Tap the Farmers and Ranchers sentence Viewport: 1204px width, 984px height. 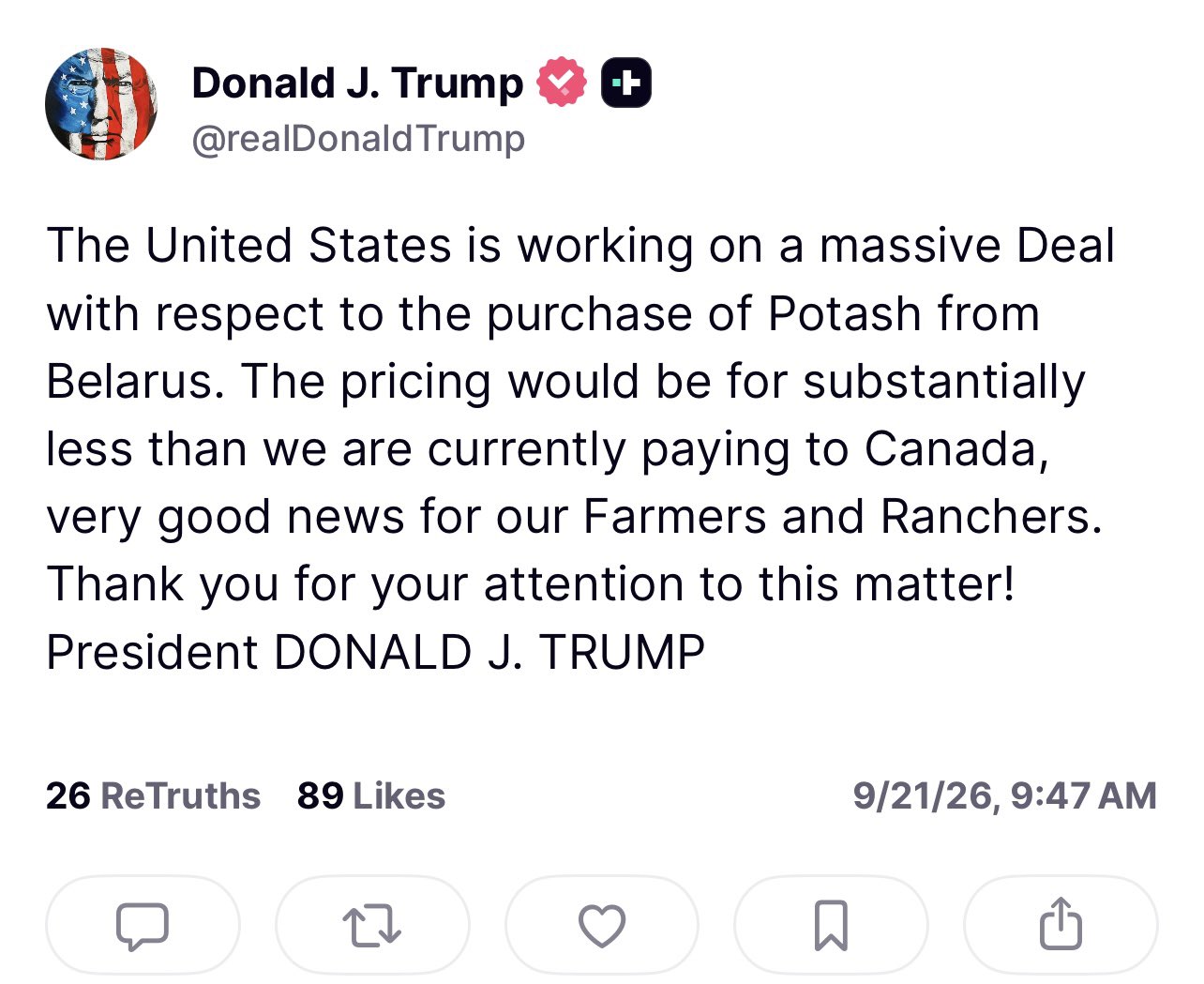(x=574, y=517)
